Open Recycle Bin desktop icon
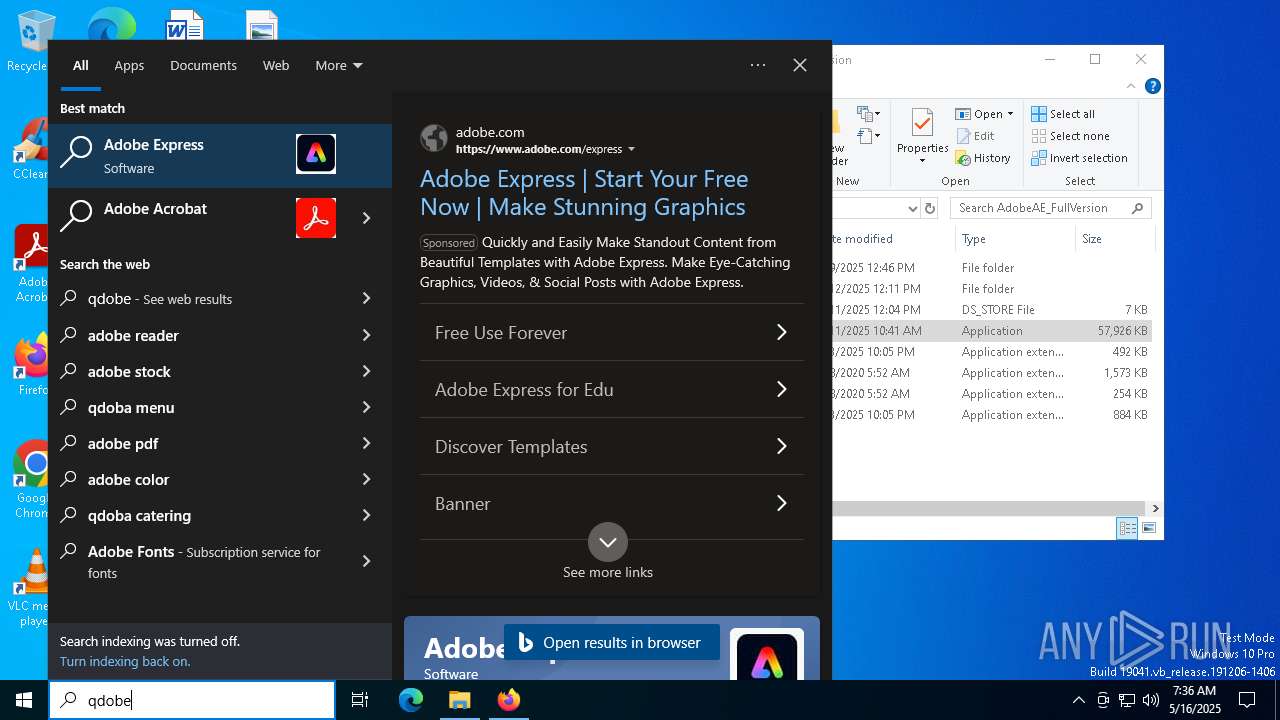The width and height of the screenshot is (1280, 720). click(30, 42)
